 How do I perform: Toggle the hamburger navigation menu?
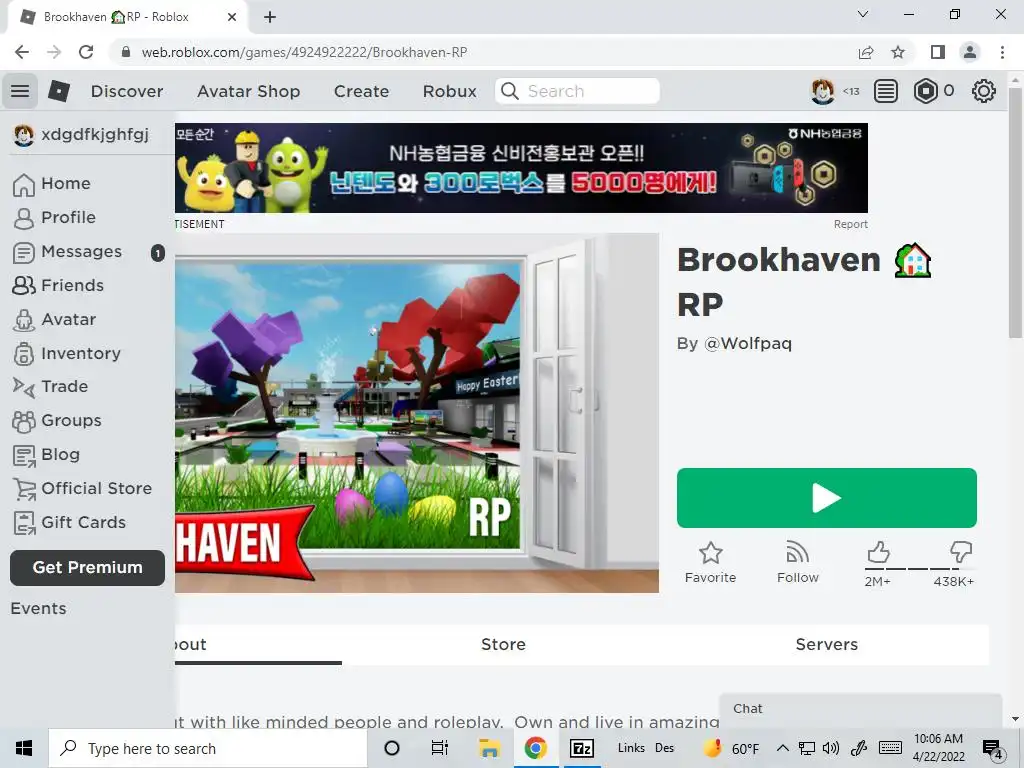(x=20, y=91)
